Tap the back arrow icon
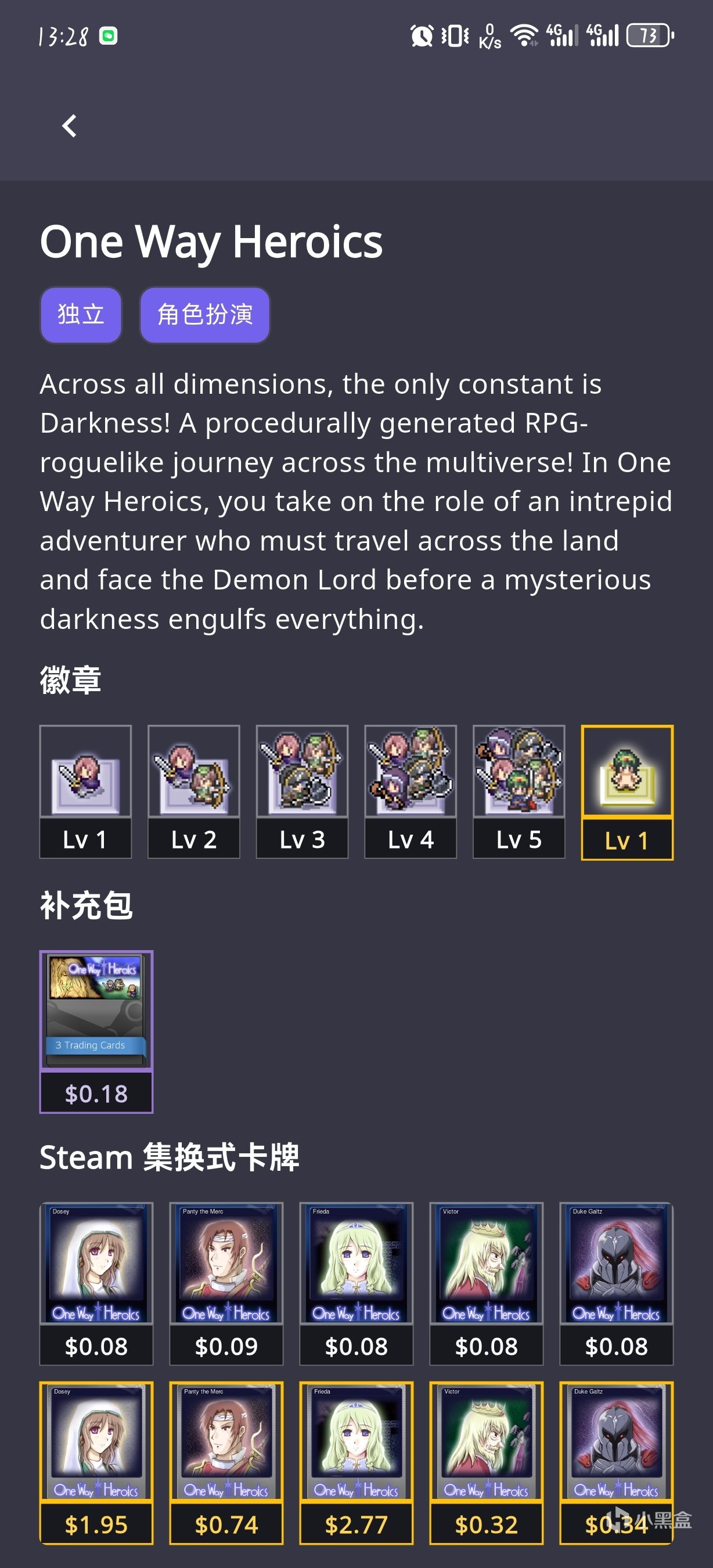The width and height of the screenshot is (713, 1568). [69, 126]
